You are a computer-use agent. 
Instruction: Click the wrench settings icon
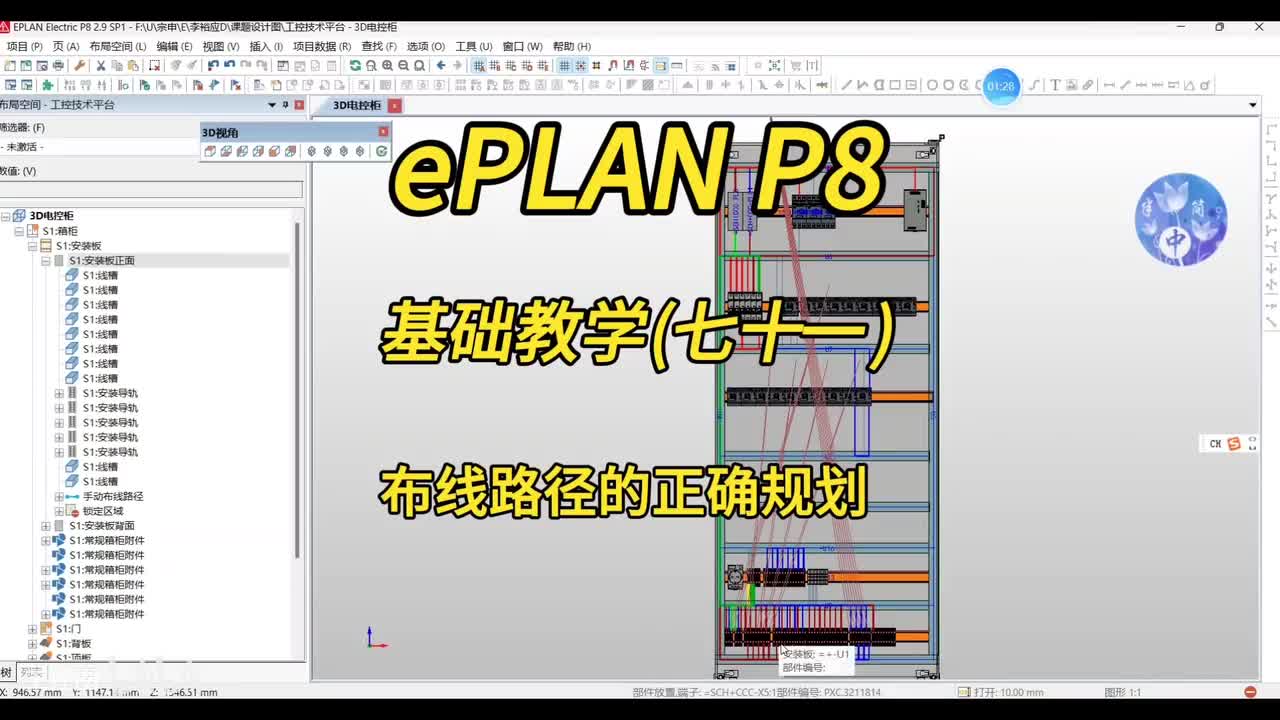[x=79, y=65]
